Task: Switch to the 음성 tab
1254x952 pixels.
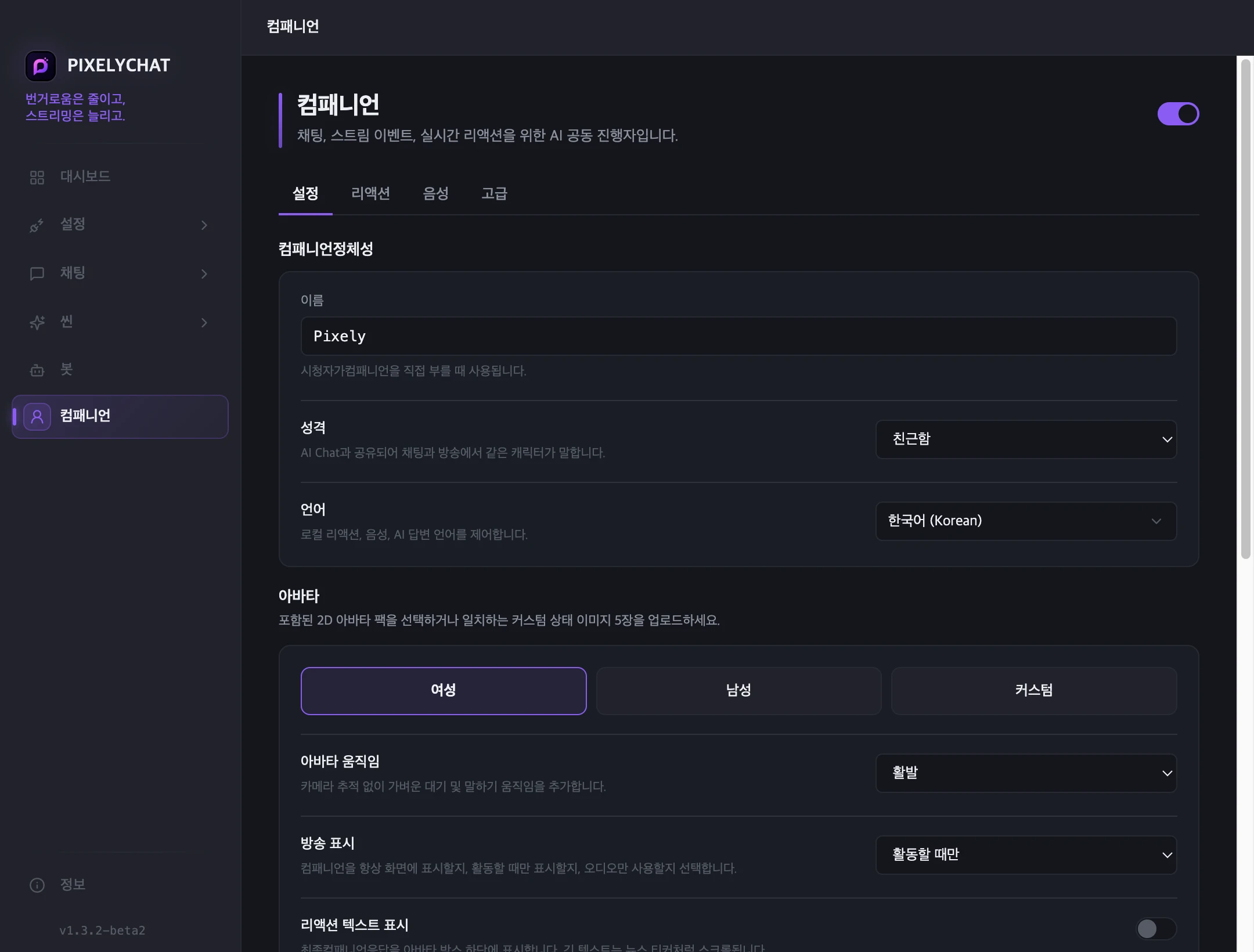Action: pos(435,194)
